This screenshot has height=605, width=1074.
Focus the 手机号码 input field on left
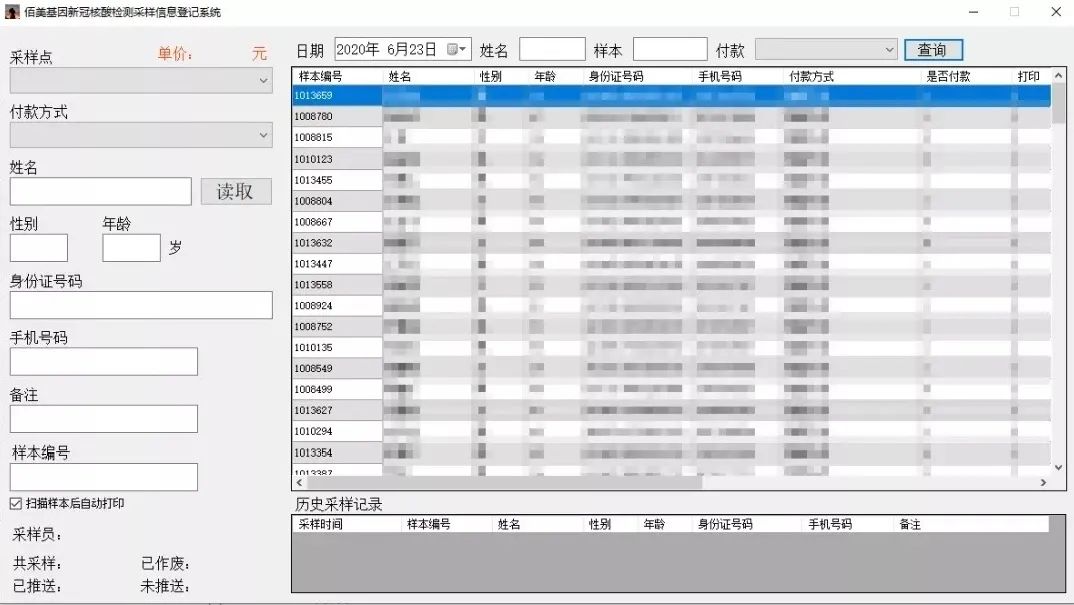click(x=104, y=362)
